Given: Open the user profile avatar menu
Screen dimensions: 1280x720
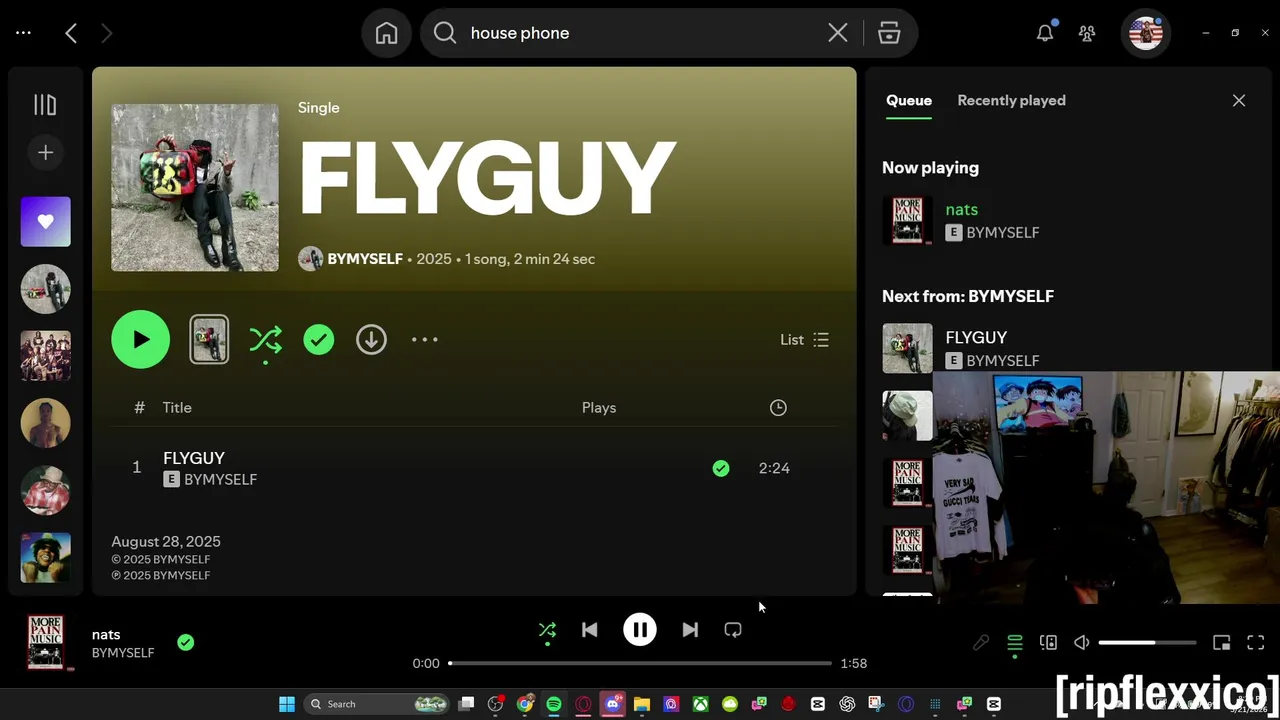Looking at the screenshot, I should click(x=1145, y=33).
